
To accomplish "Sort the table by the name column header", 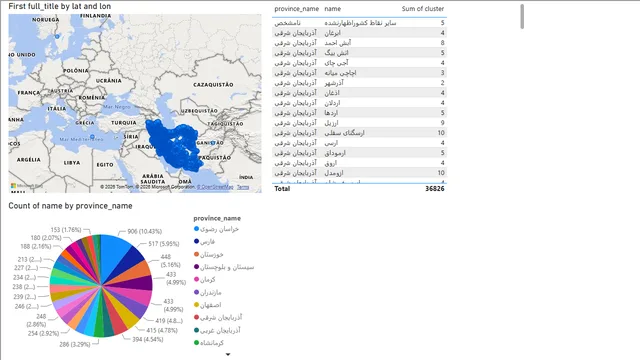I will tap(332, 9).
